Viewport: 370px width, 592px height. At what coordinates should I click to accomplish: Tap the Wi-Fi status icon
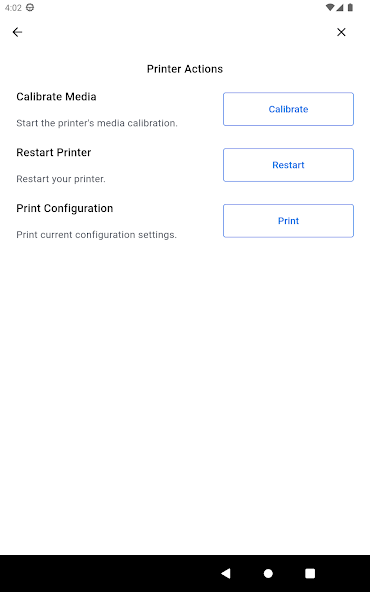pos(330,8)
